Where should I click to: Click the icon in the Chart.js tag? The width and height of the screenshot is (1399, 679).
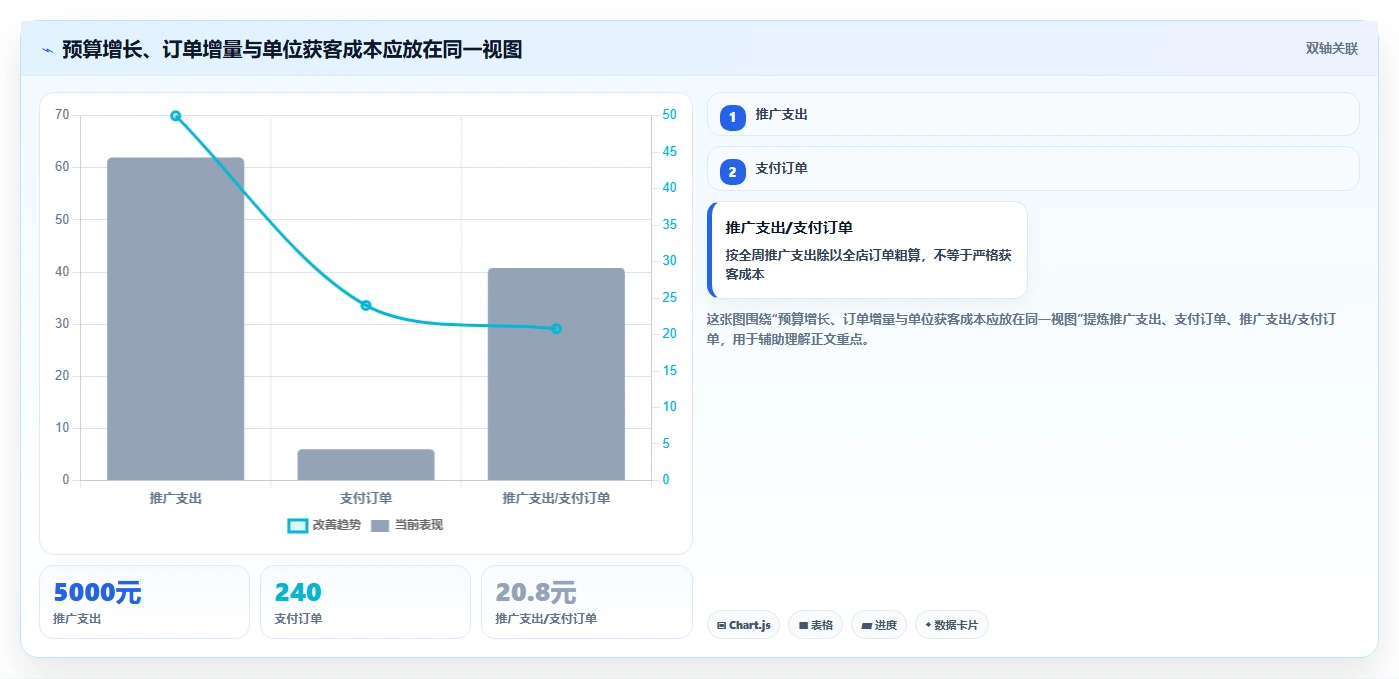[721, 626]
